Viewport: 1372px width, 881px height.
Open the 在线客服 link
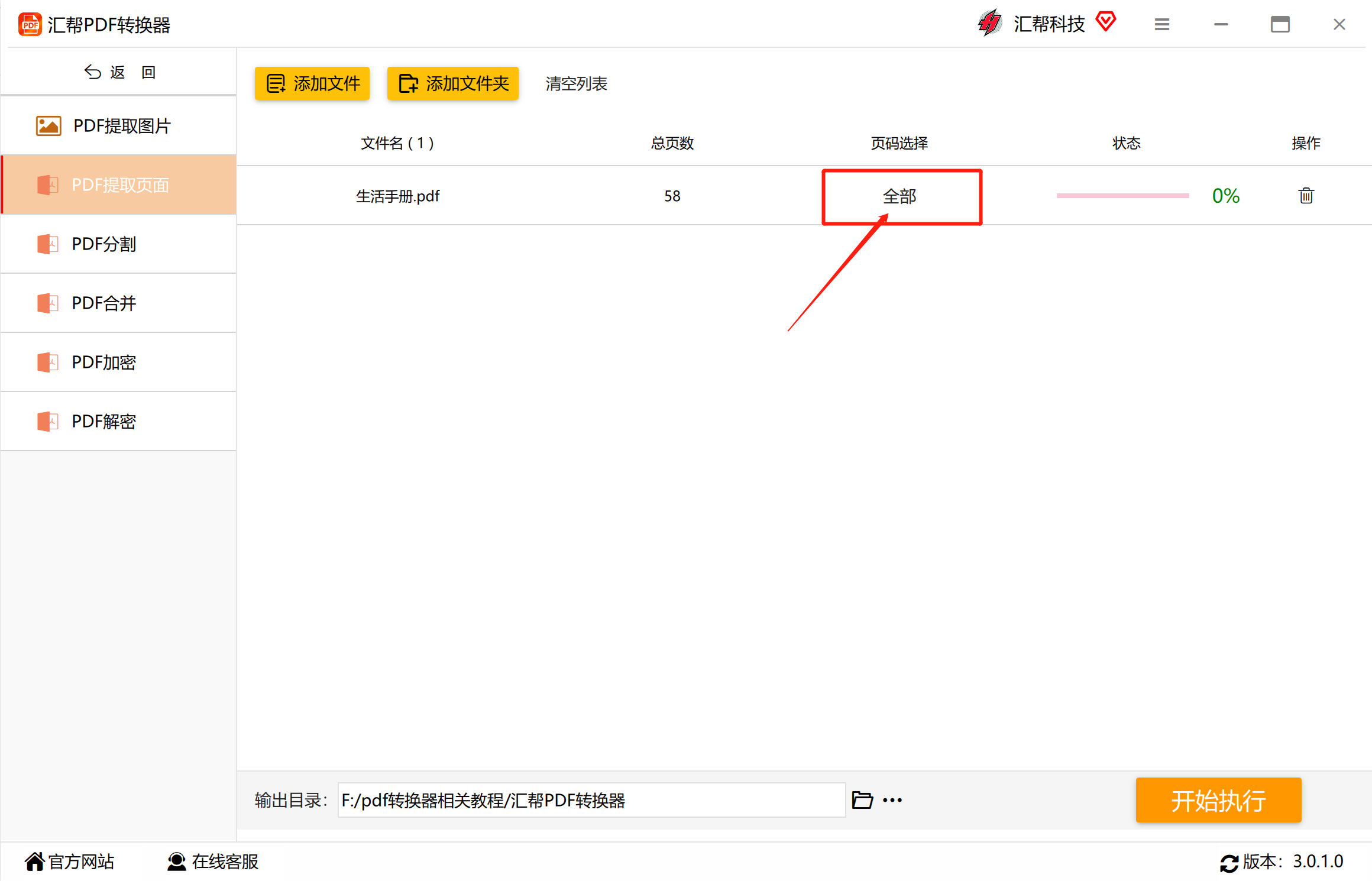[x=225, y=861]
